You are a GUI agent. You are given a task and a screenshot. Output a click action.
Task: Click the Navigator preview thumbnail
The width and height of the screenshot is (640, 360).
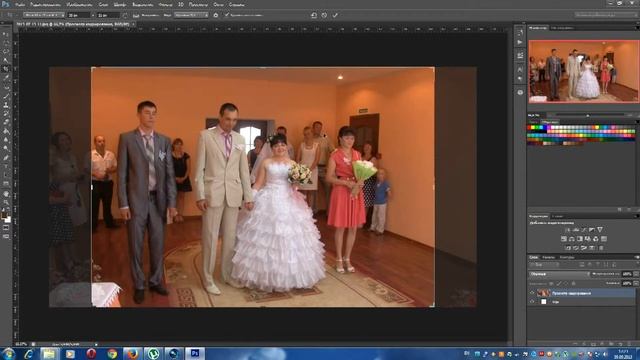[584, 71]
